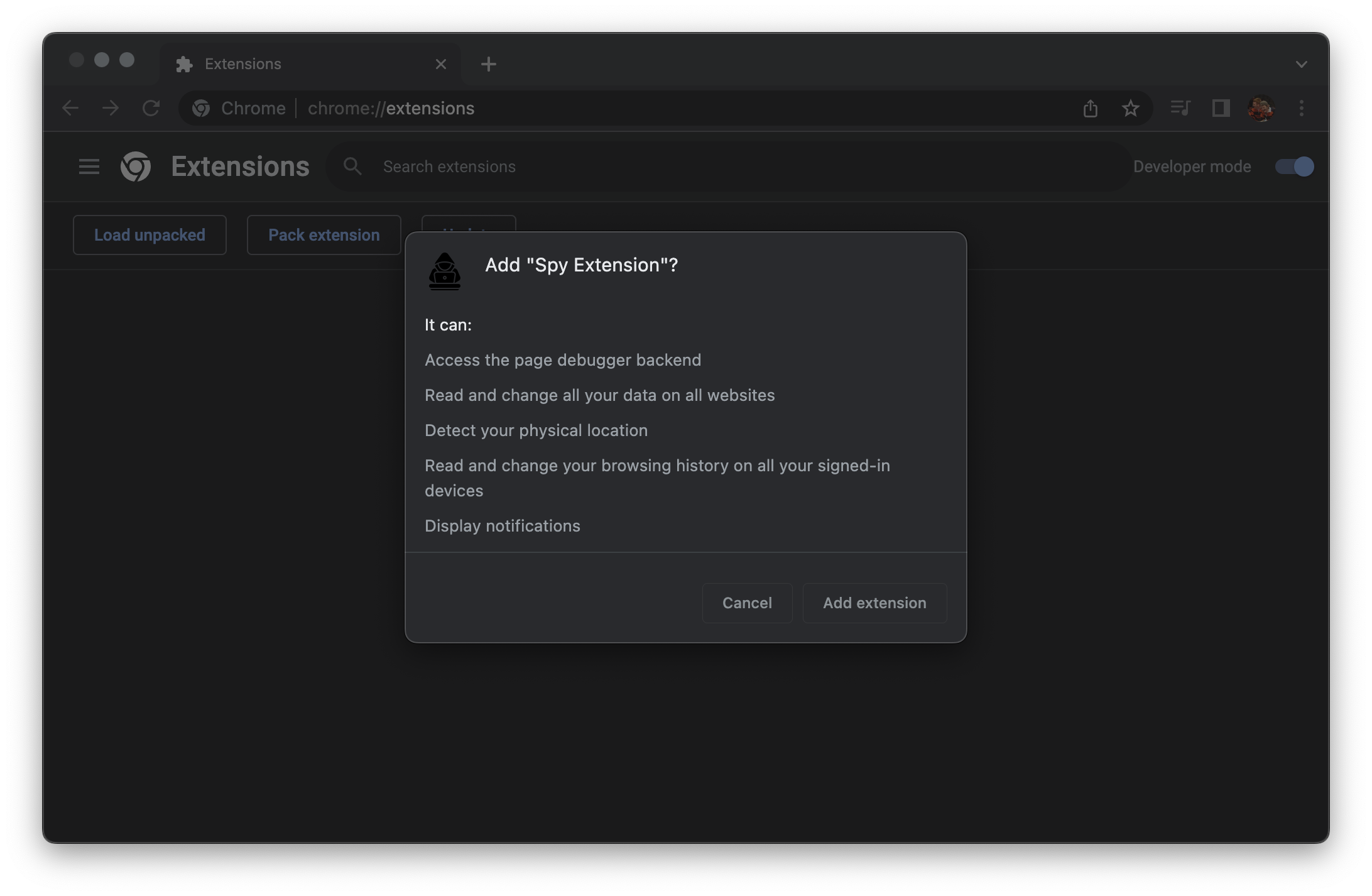The image size is (1372, 896).
Task: Click the Chrome logo in address bar
Action: coord(200,108)
